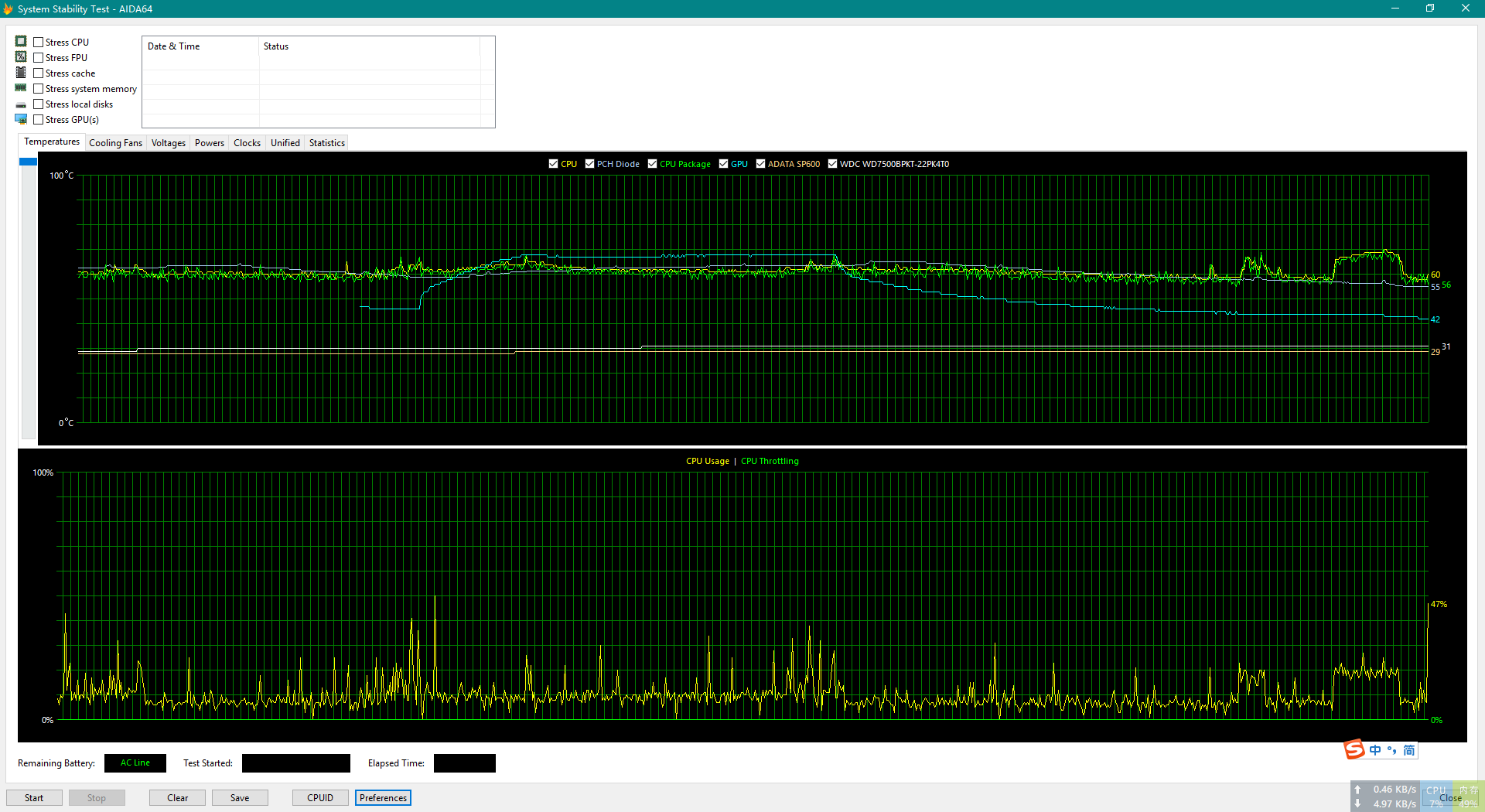This screenshot has height=812, width=1485.
Task: Click the monitor icon beside Stress GPU(s)
Action: point(21,119)
